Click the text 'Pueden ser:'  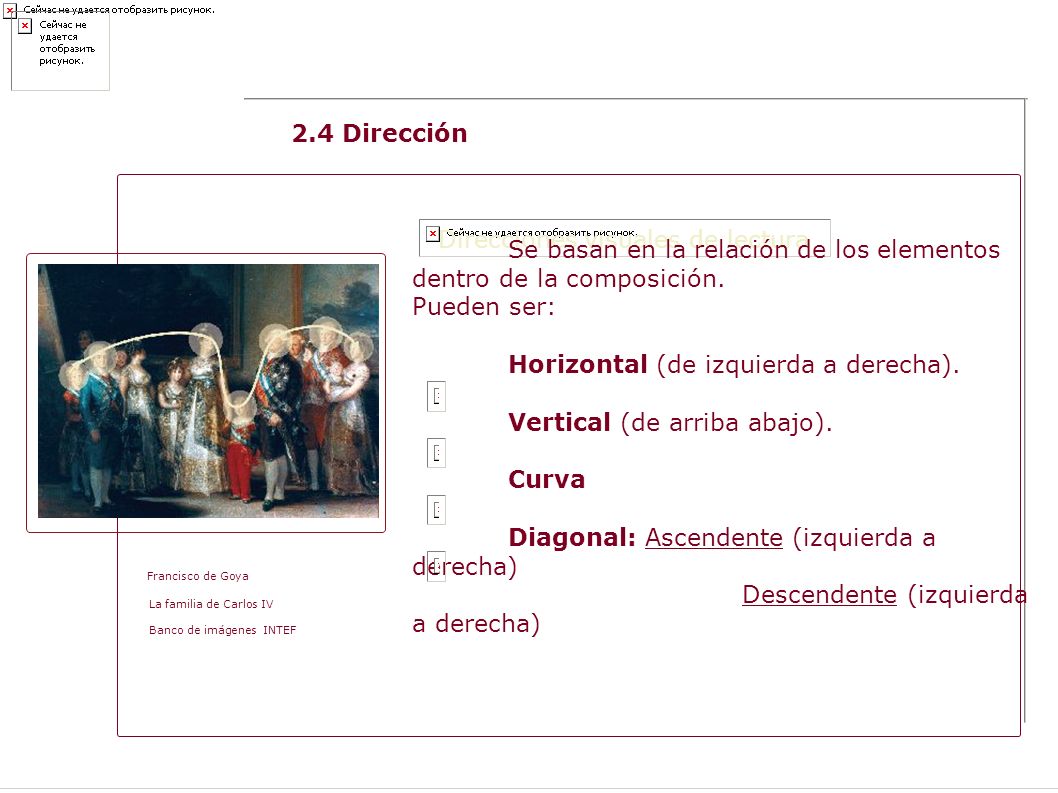[483, 307]
